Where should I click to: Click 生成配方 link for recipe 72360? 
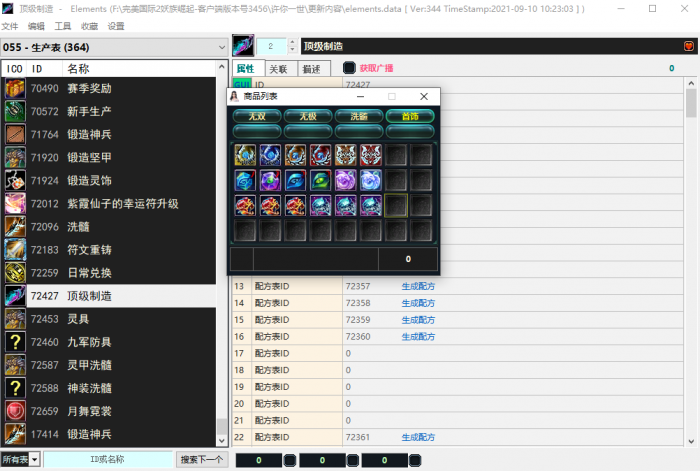coord(418,337)
